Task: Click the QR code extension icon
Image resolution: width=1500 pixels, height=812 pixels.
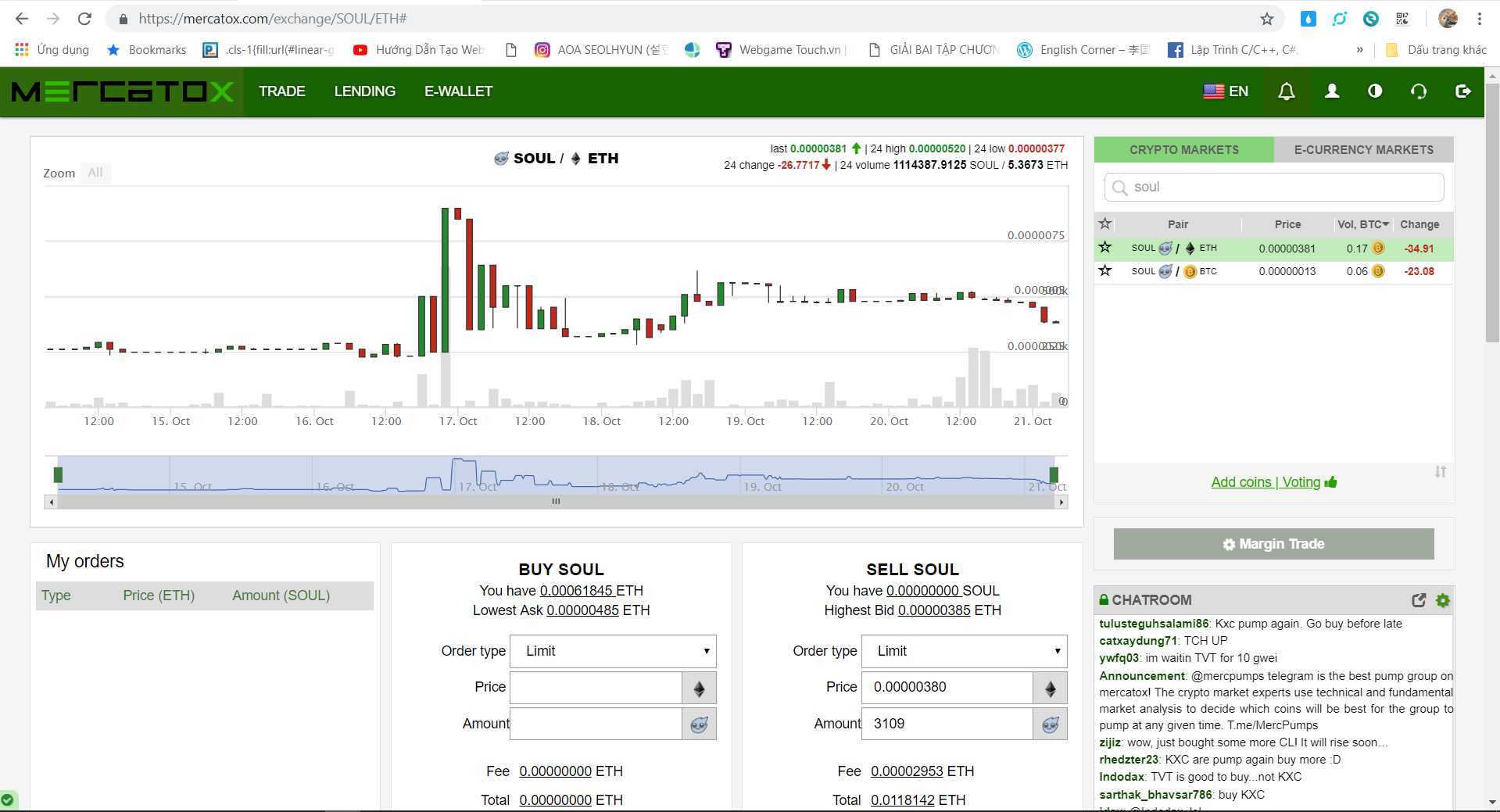Action: click(1402, 19)
